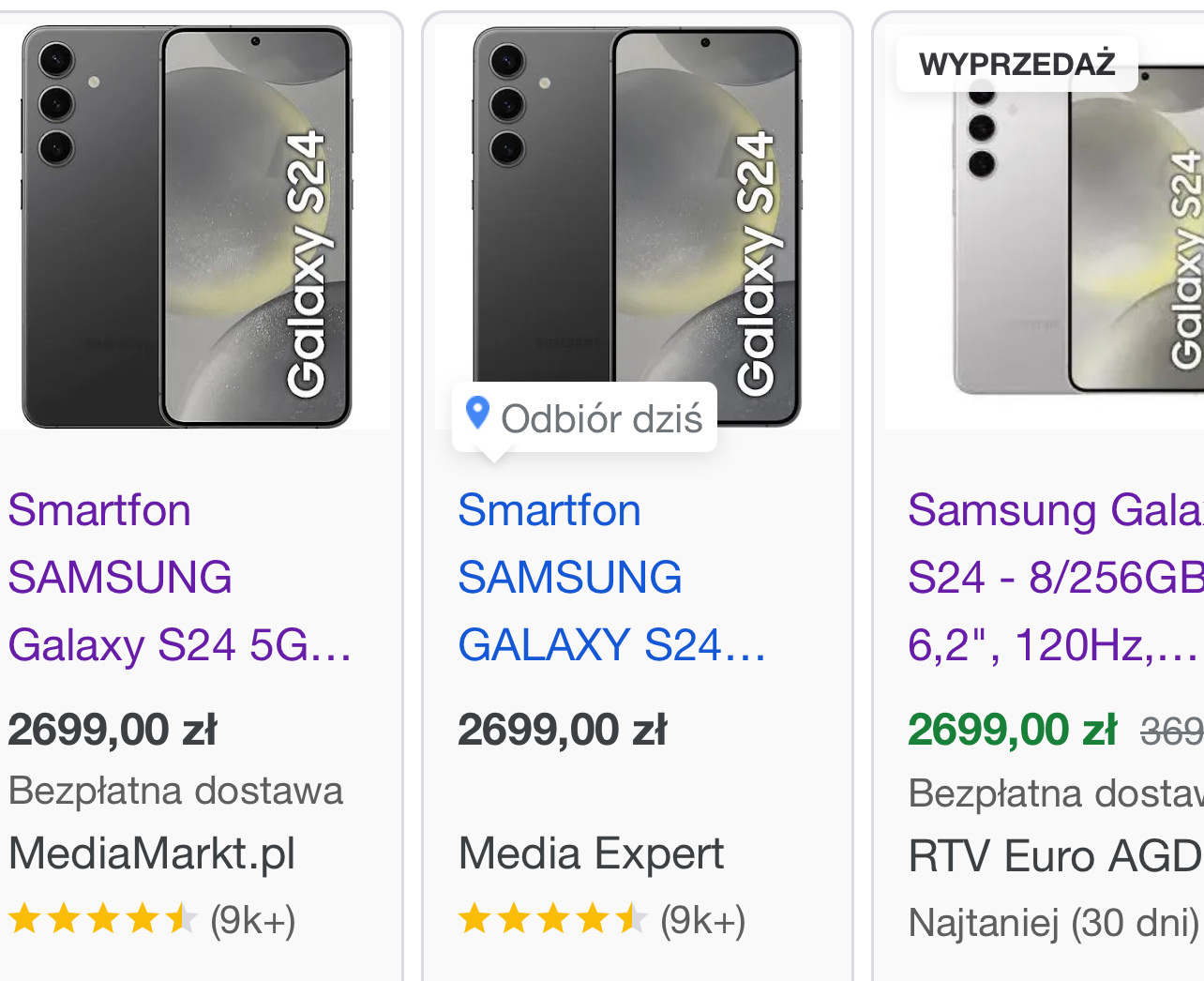Image resolution: width=1204 pixels, height=981 pixels.
Task: Click the green 2699,00 zł sale price
Action: tap(1013, 730)
